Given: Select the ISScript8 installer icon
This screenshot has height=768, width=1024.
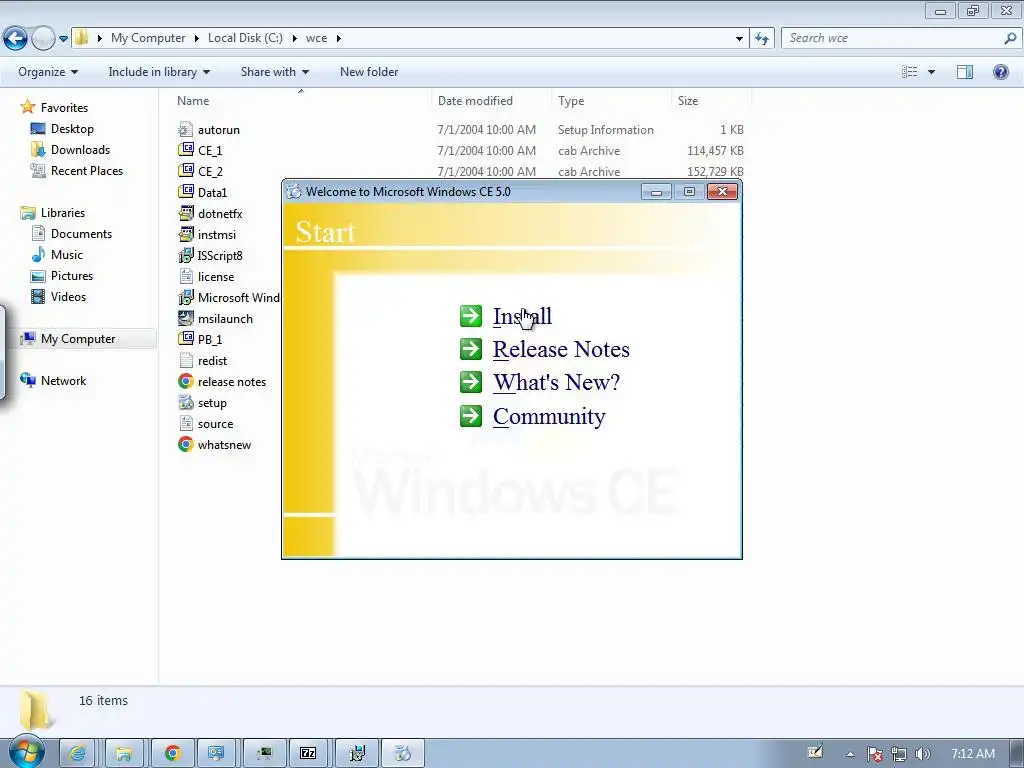Looking at the screenshot, I should pyautogui.click(x=185, y=255).
